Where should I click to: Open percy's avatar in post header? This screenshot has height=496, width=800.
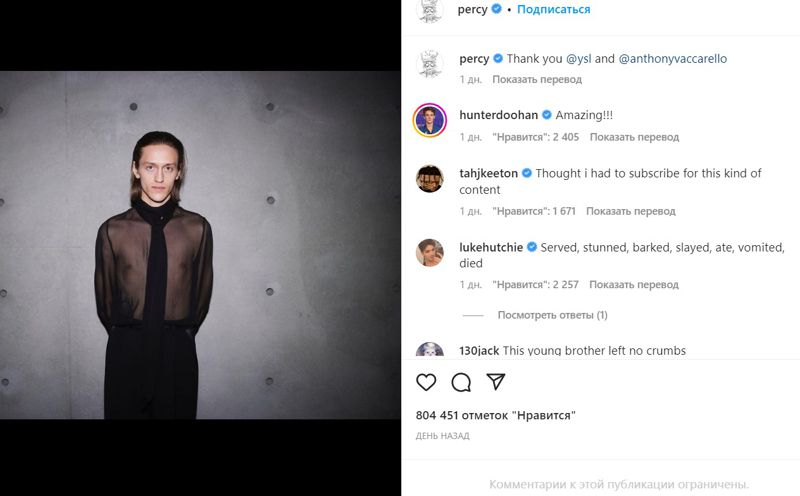tap(430, 10)
